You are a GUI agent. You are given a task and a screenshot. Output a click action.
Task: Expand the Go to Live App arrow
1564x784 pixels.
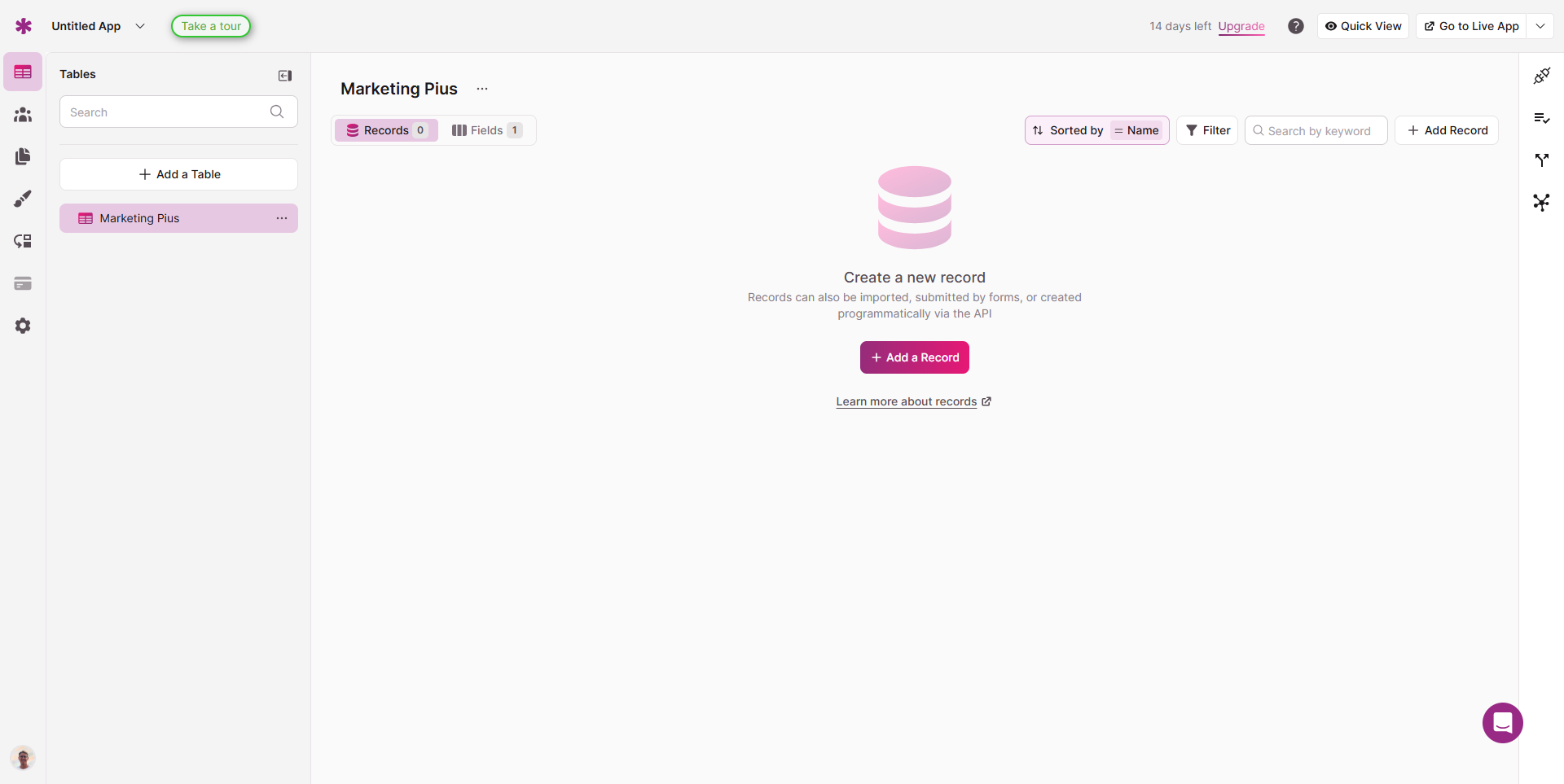(1540, 26)
